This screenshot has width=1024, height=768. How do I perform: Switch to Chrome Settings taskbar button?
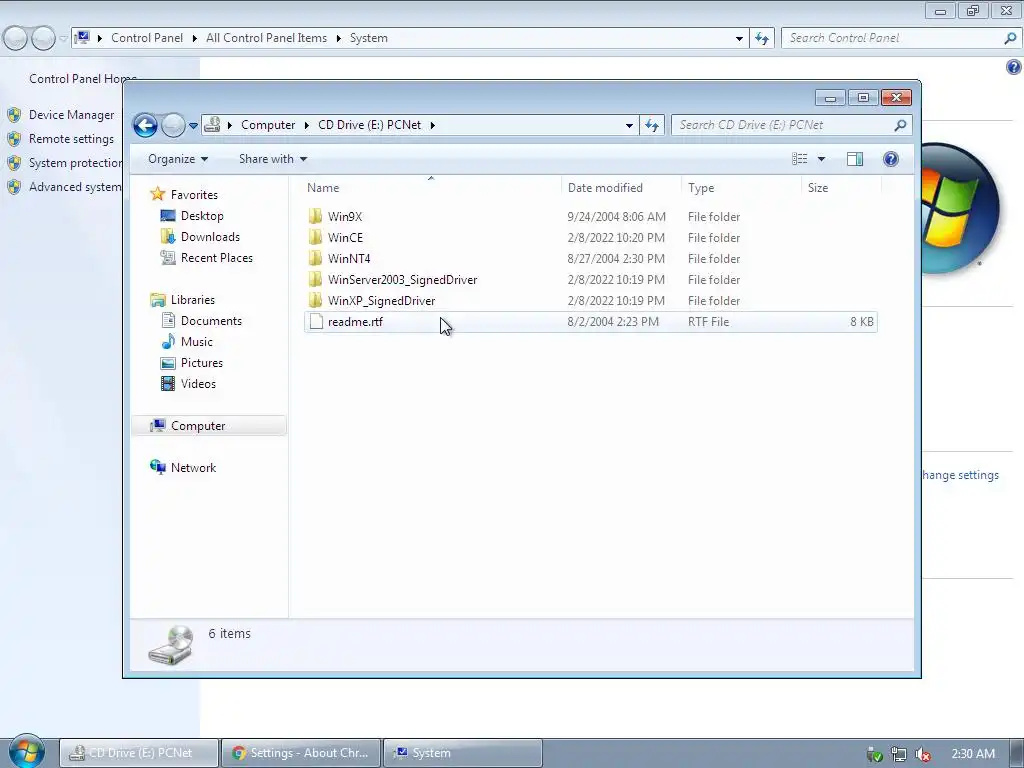[301, 753]
